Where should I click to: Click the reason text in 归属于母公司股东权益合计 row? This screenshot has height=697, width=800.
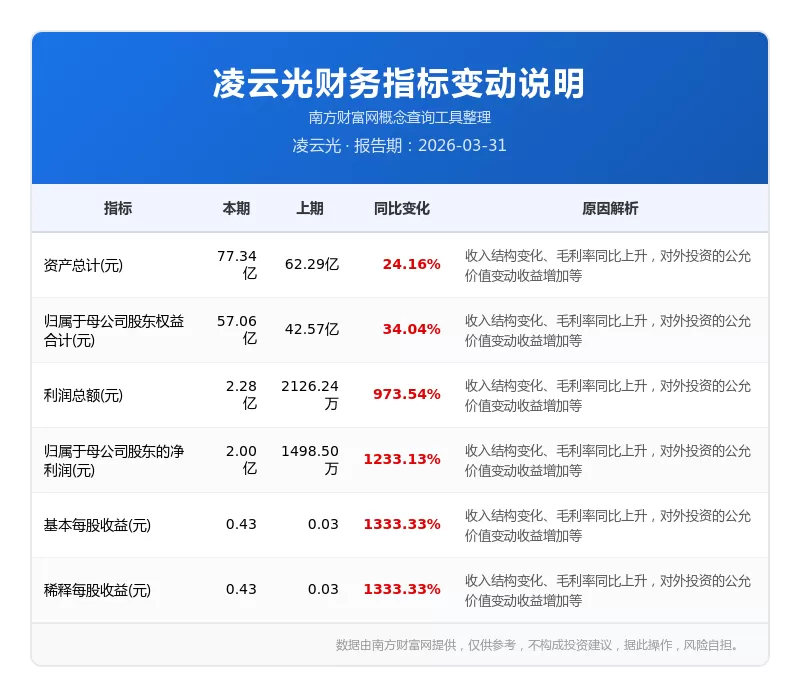tap(607, 330)
